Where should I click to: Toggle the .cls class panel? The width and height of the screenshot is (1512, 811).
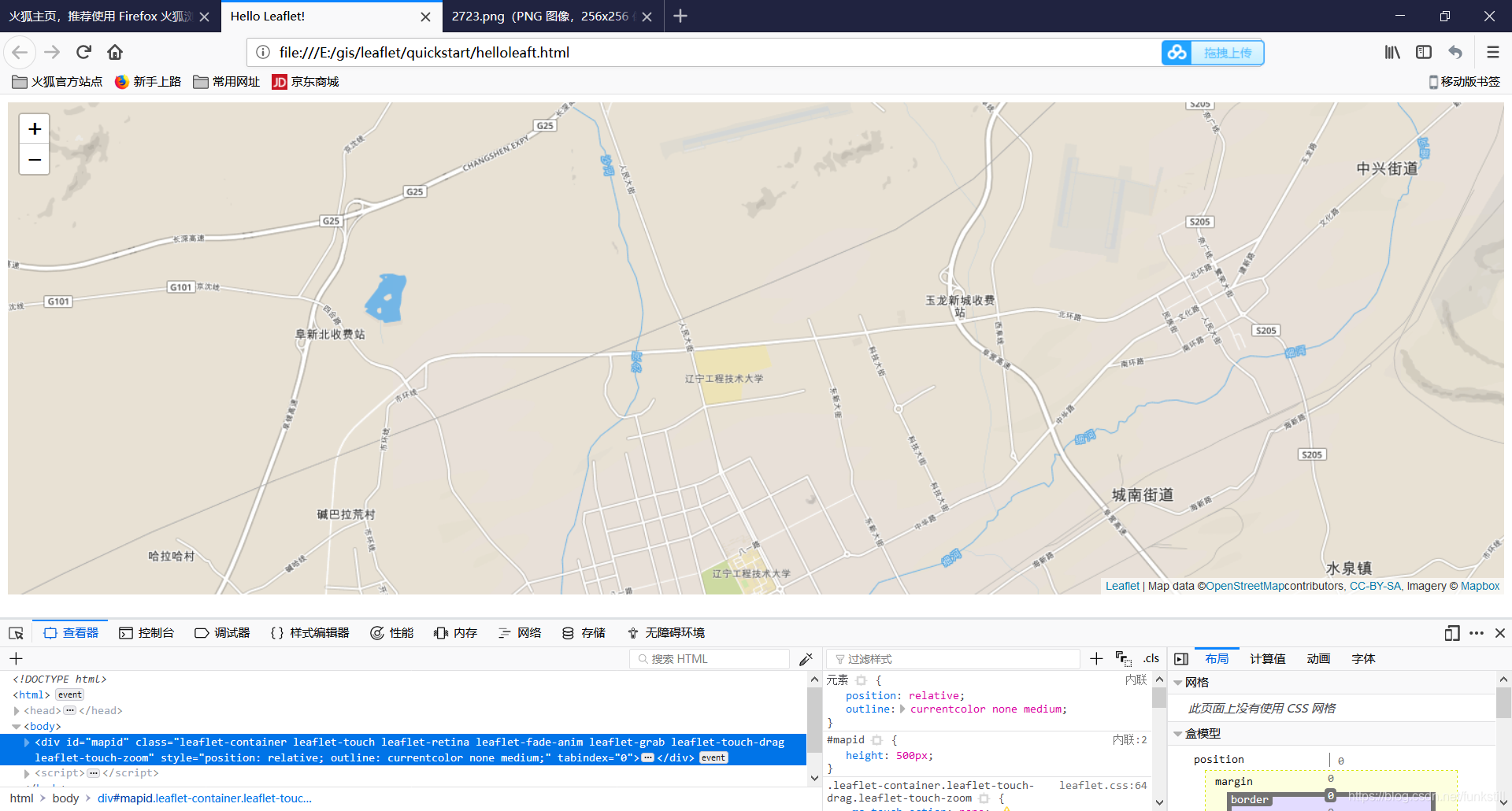1151,658
